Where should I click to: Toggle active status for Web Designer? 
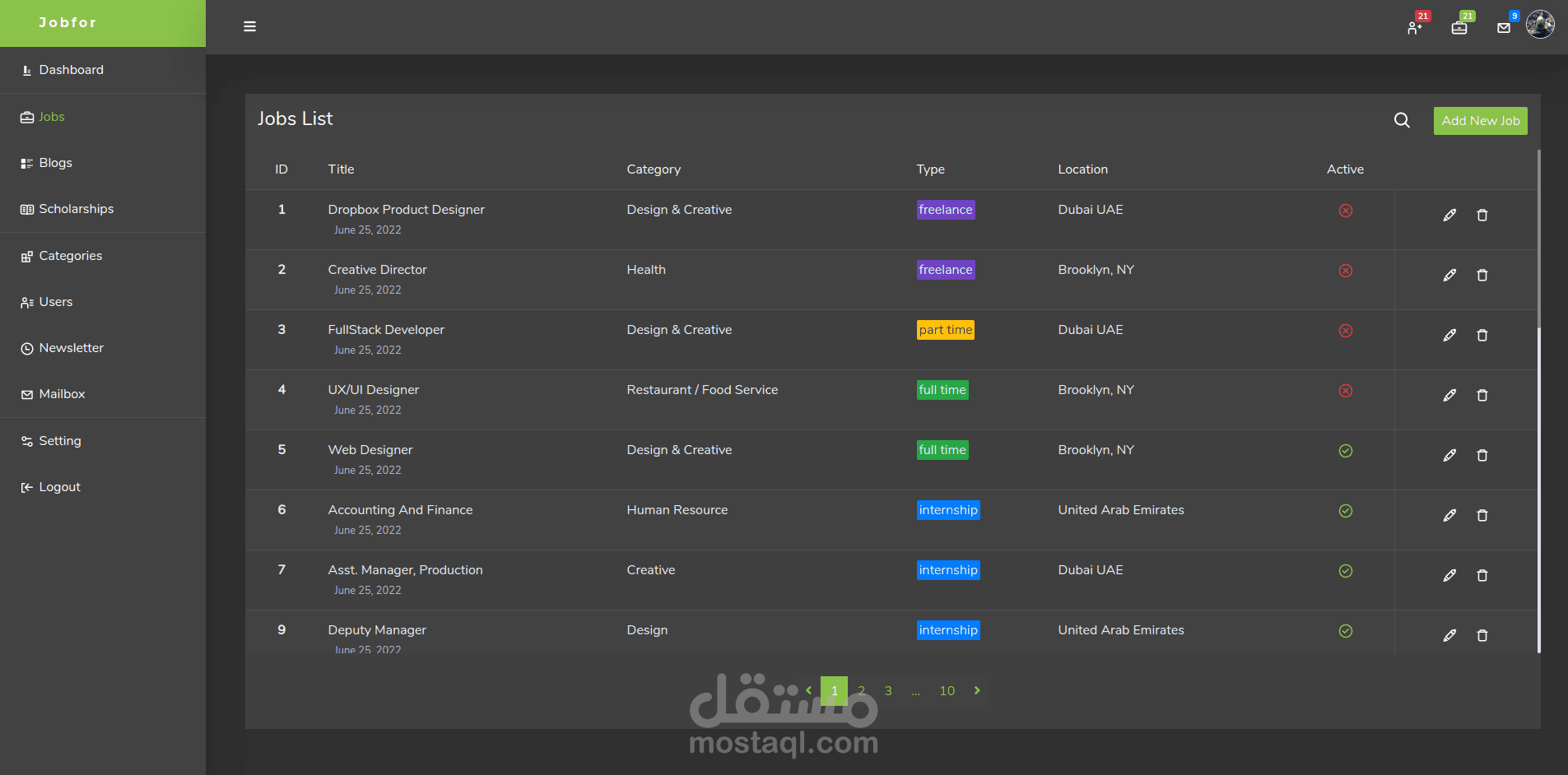tap(1346, 451)
